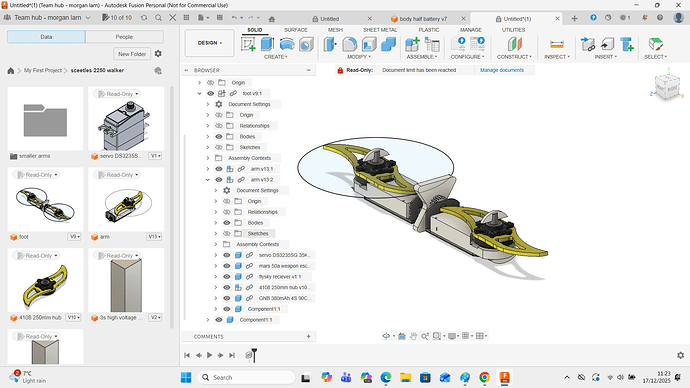Click the Measure inspect icon
This screenshot has width=690, height=388.
557,44
